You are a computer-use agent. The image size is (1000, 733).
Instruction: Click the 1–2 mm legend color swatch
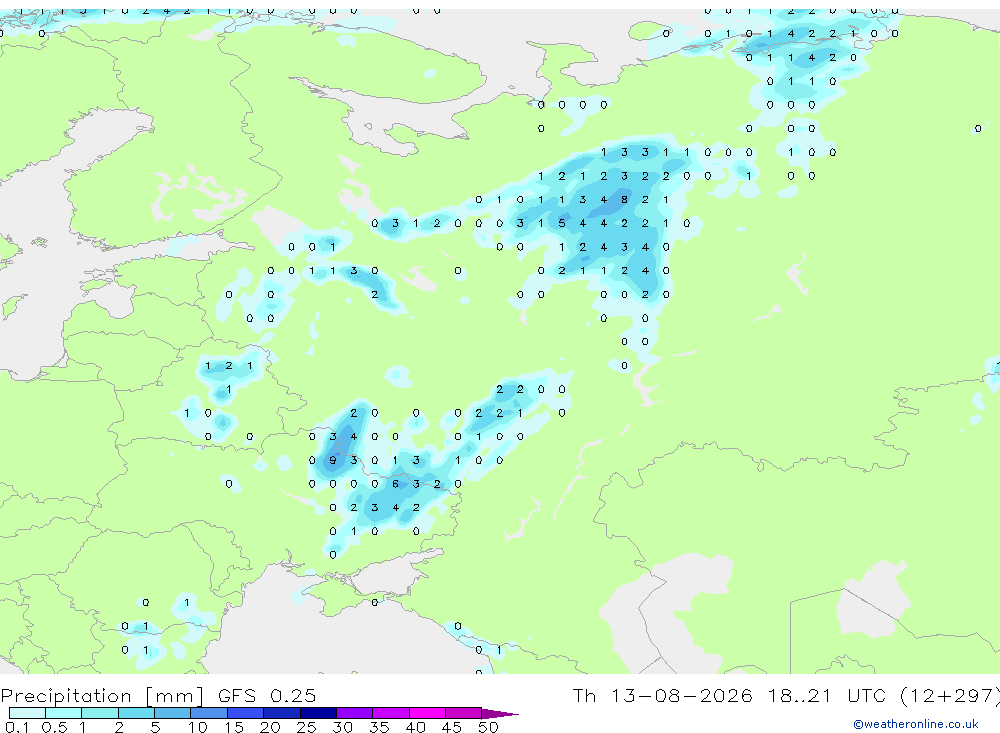pos(100,713)
